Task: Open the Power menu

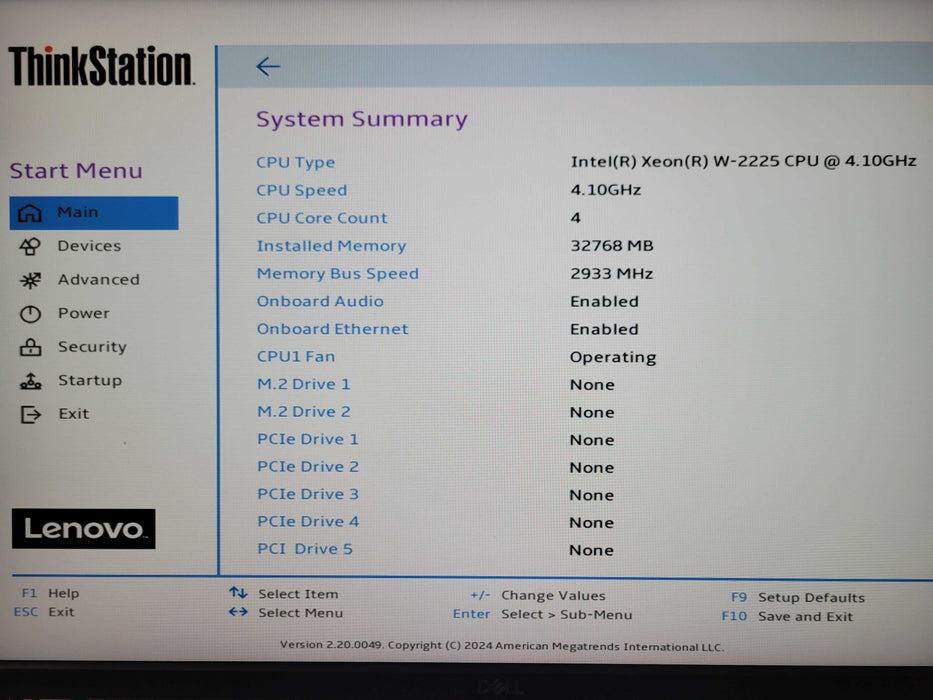Action: point(83,313)
